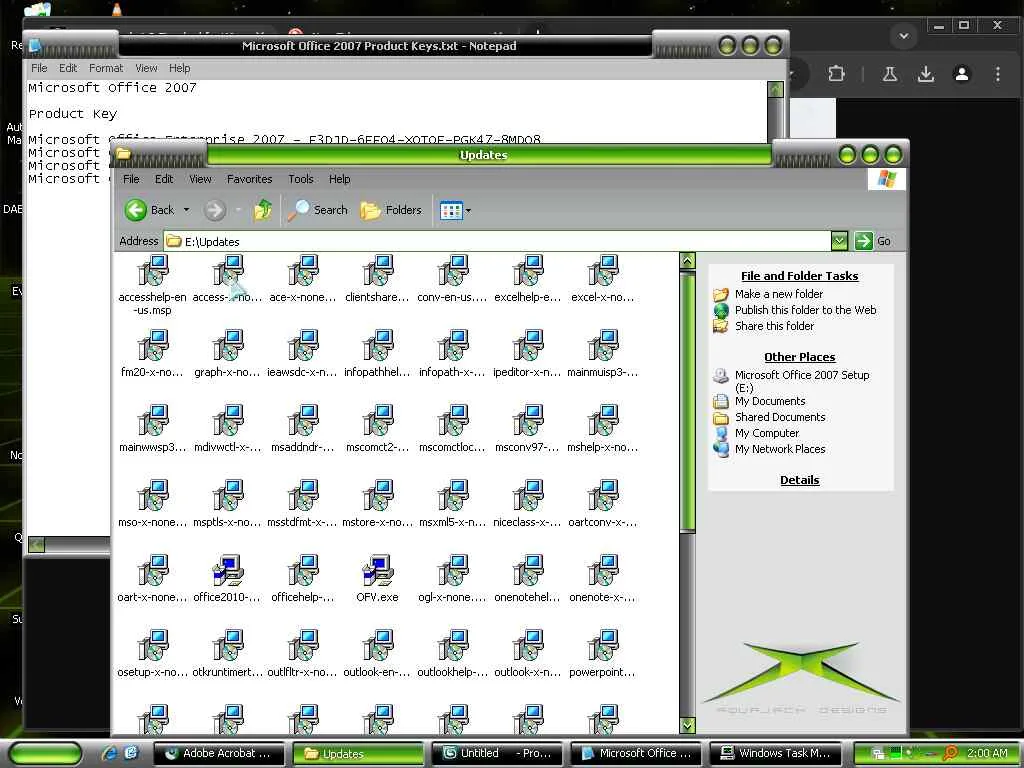Open the Favorites menu
This screenshot has height=768, width=1024.
coord(249,179)
